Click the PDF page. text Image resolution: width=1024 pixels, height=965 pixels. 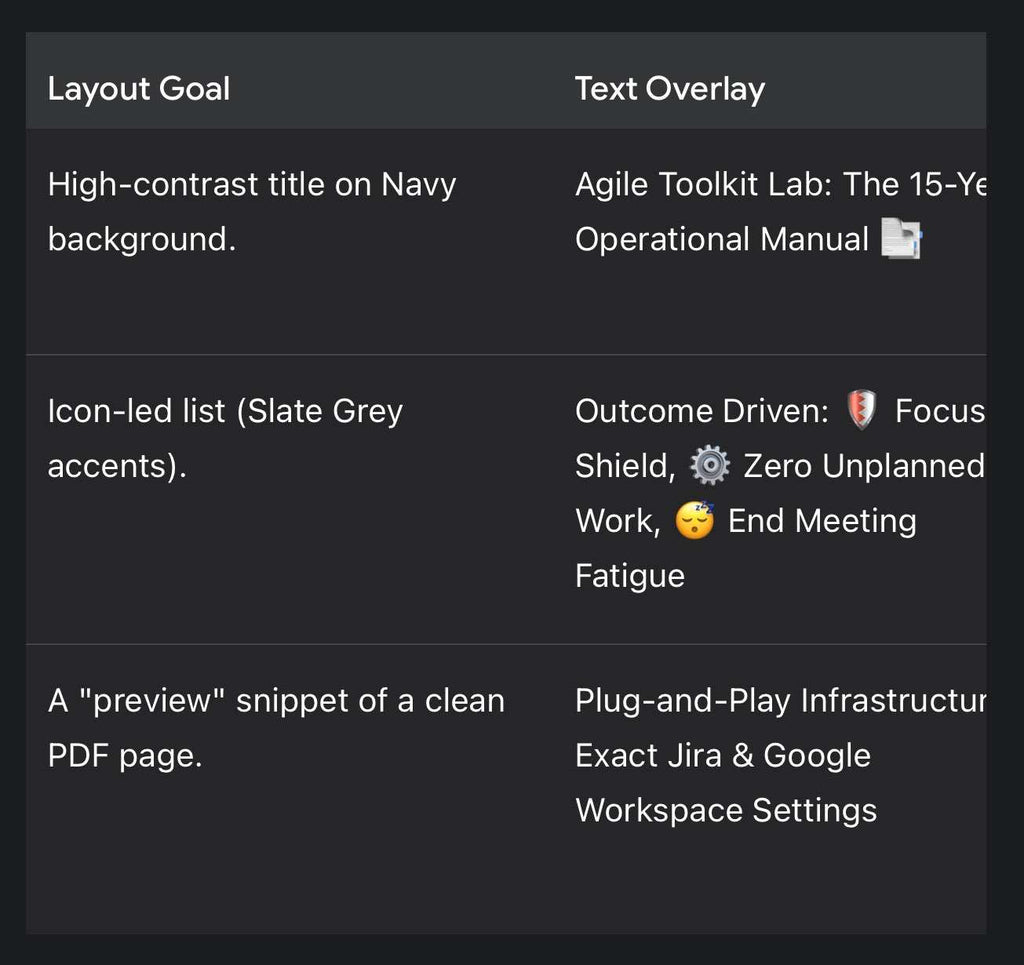coord(125,756)
